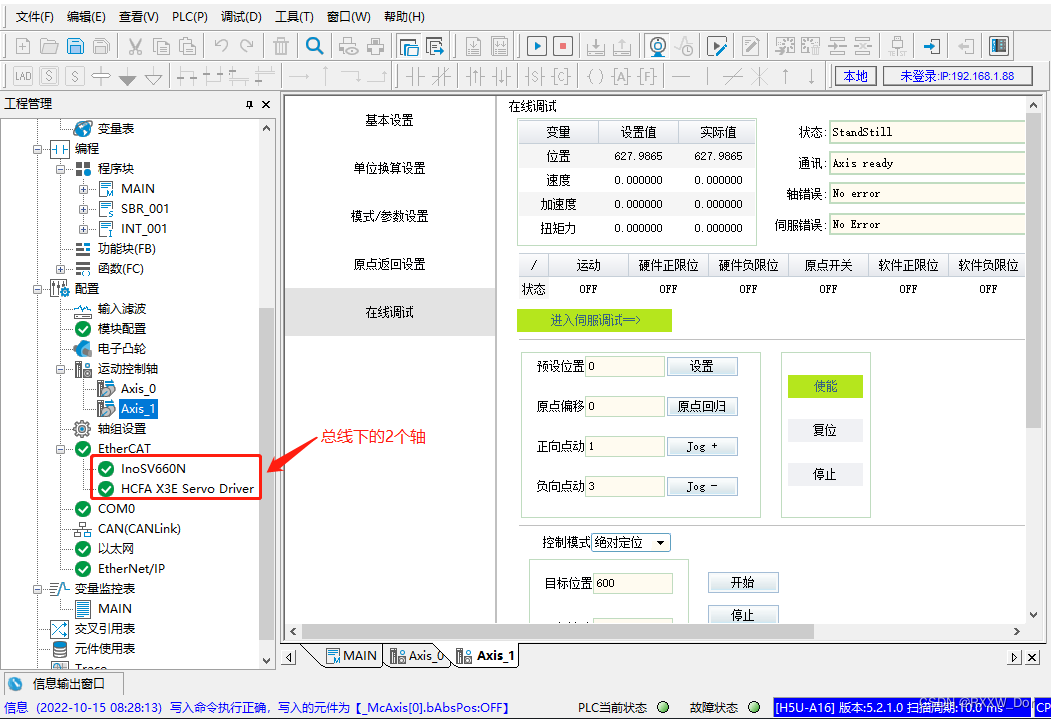Toggle the 本地 local mode button
1051x719 pixels.
point(855,76)
